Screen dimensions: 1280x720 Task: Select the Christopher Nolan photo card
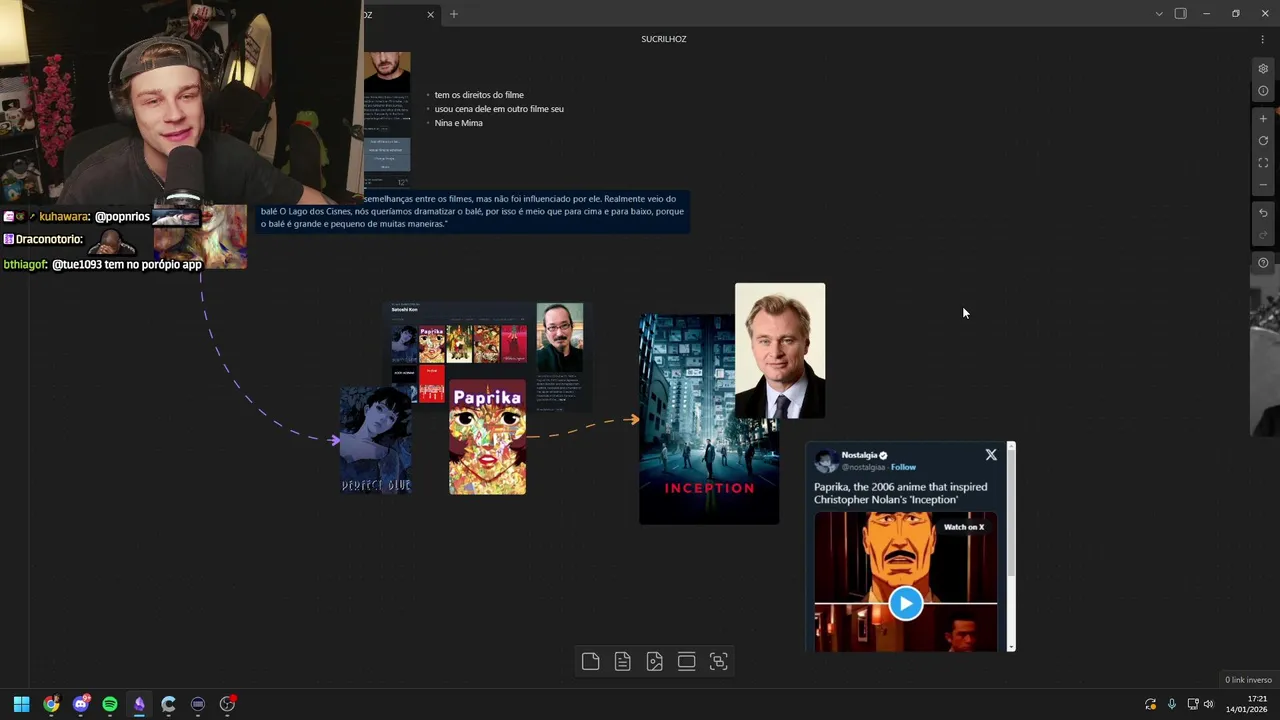(780, 350)
